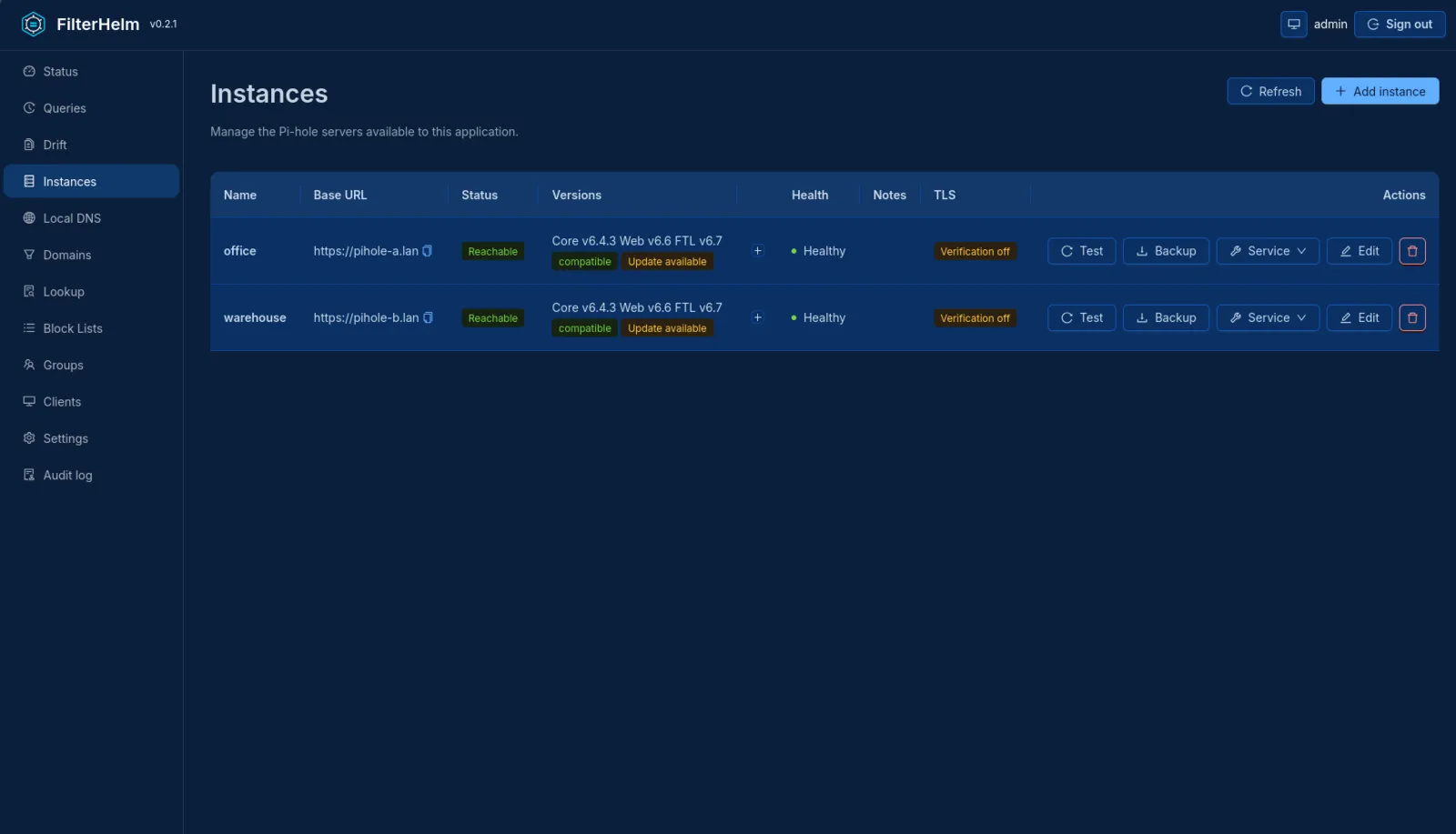Image resolution: width=1456 pixels, height=834 pixels.
Task: Open Settings in the sidebar
Action: [x=91, y=438]
